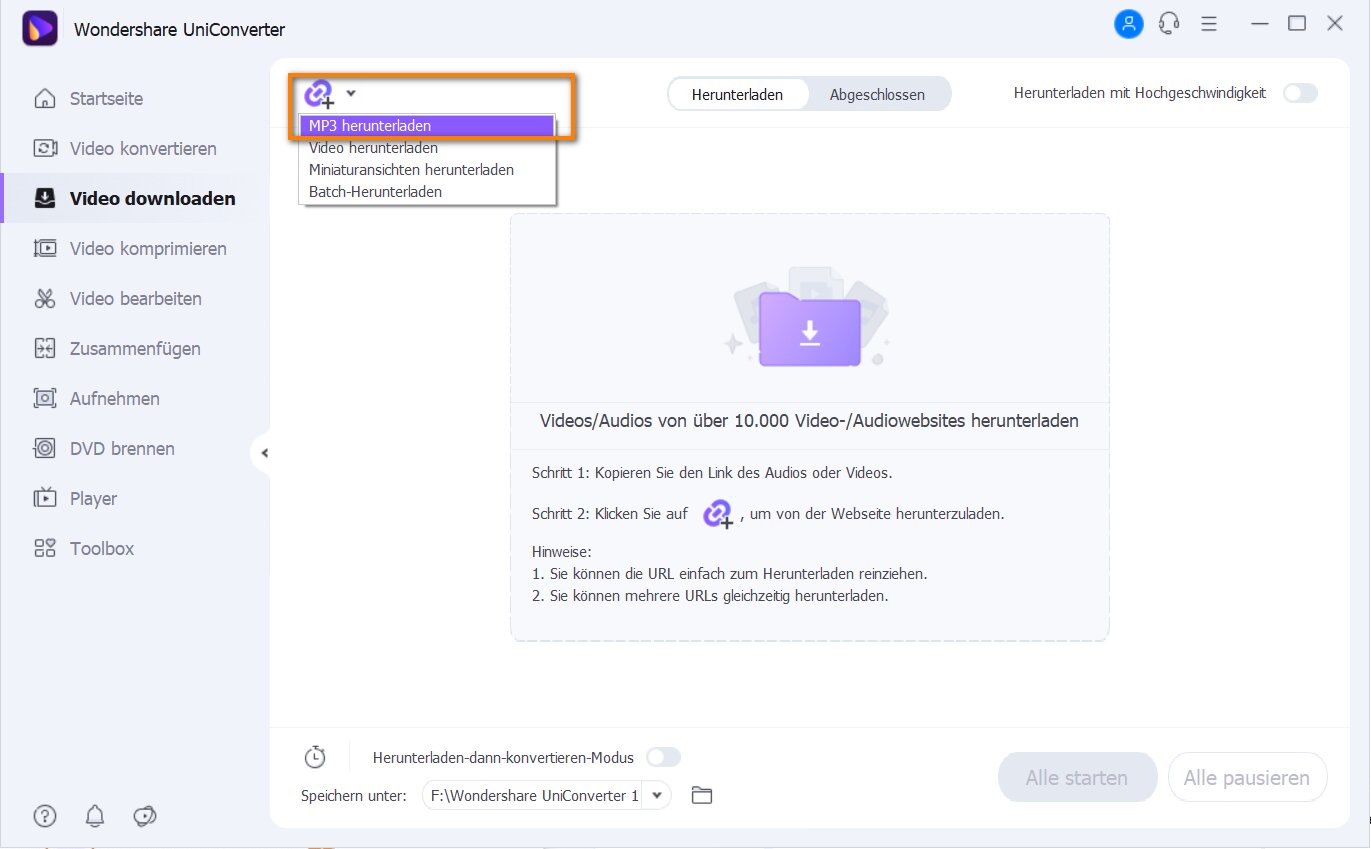Click the Startseite home icon

point(45,99)
